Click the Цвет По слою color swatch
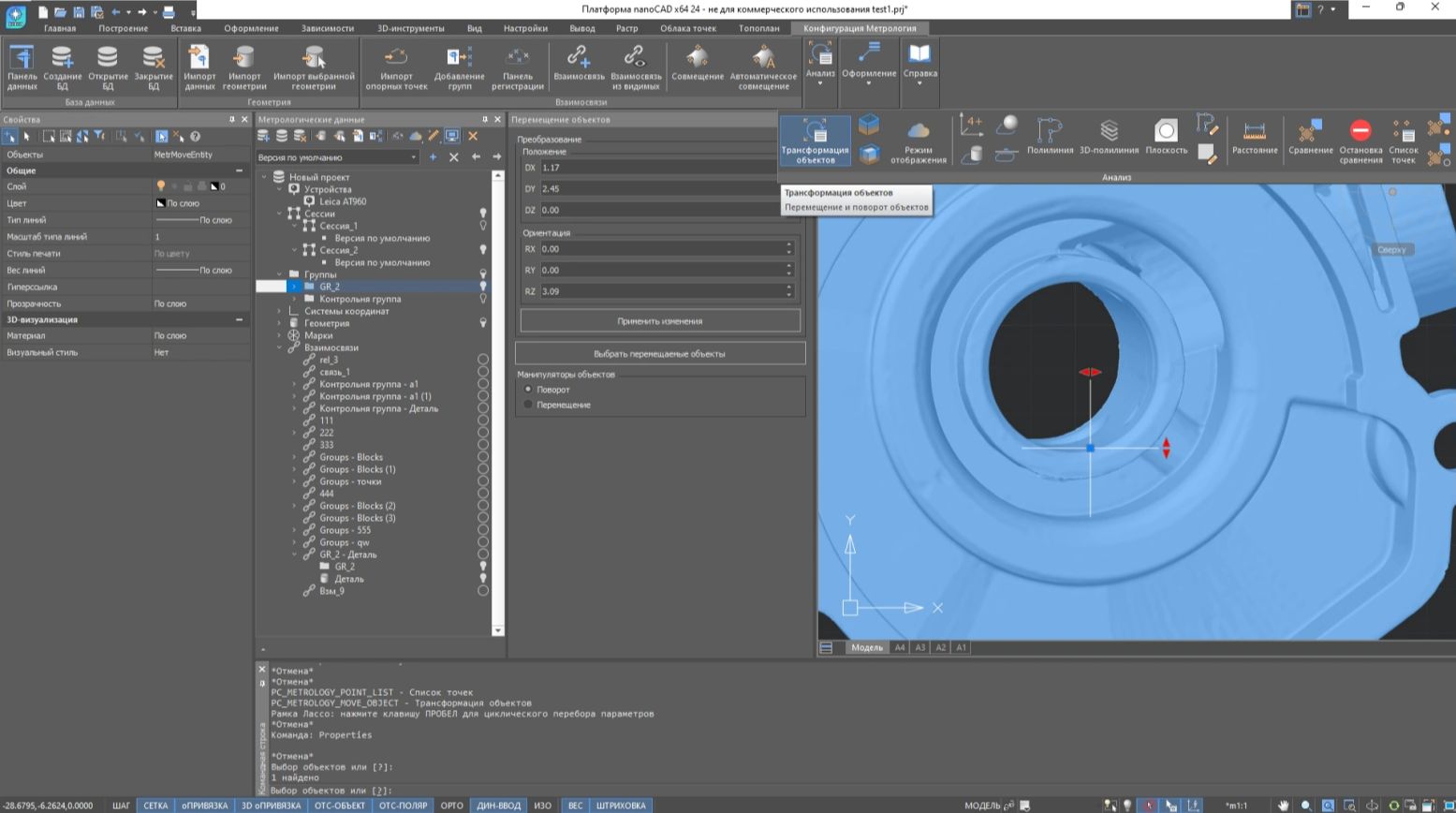The image size is (1456, 813). click(161, 203)
